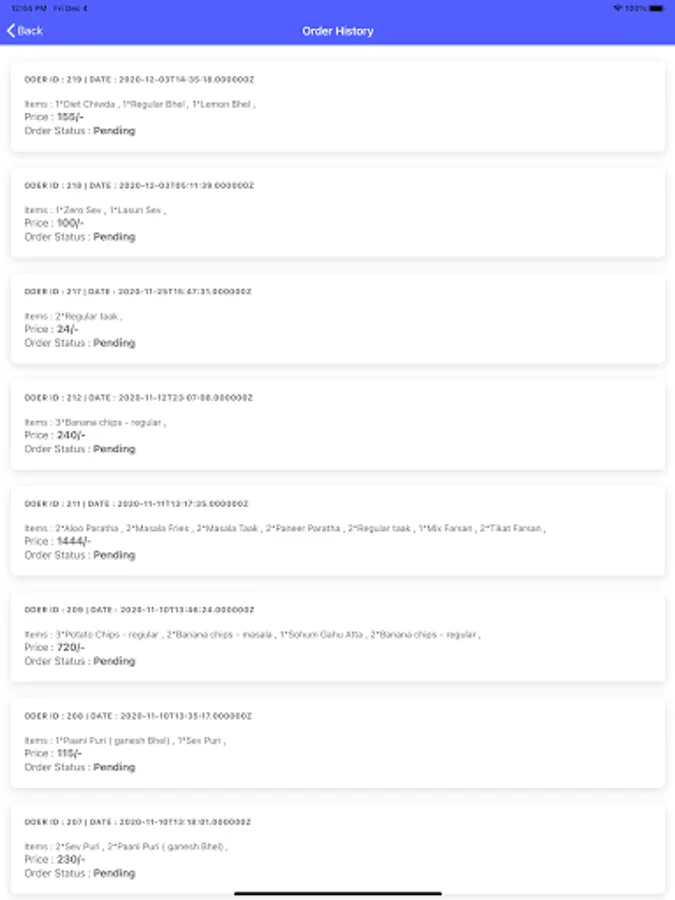
Task: Click the Order History title
Action: [x=338, y=31]
